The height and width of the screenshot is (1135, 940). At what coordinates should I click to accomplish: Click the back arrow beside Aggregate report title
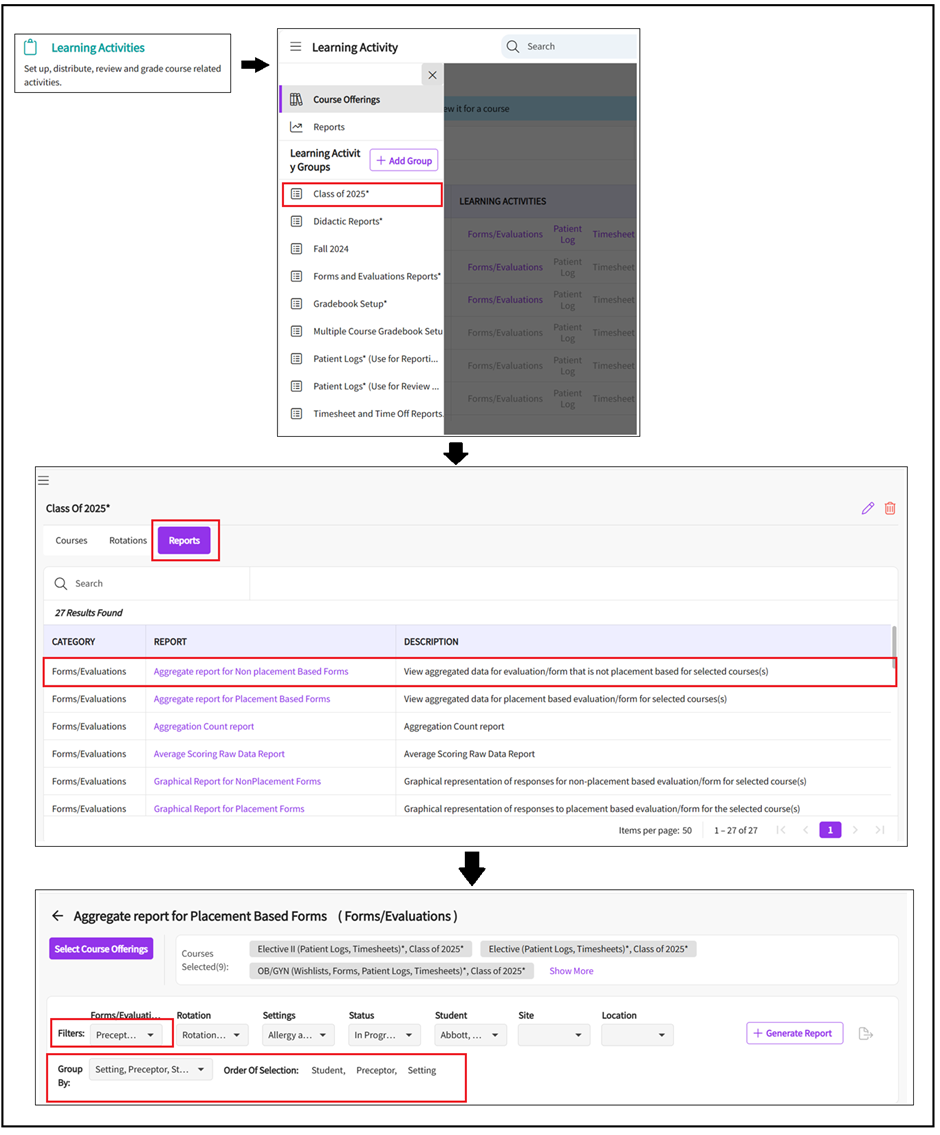pyautogui.click(x=57, y=916)
